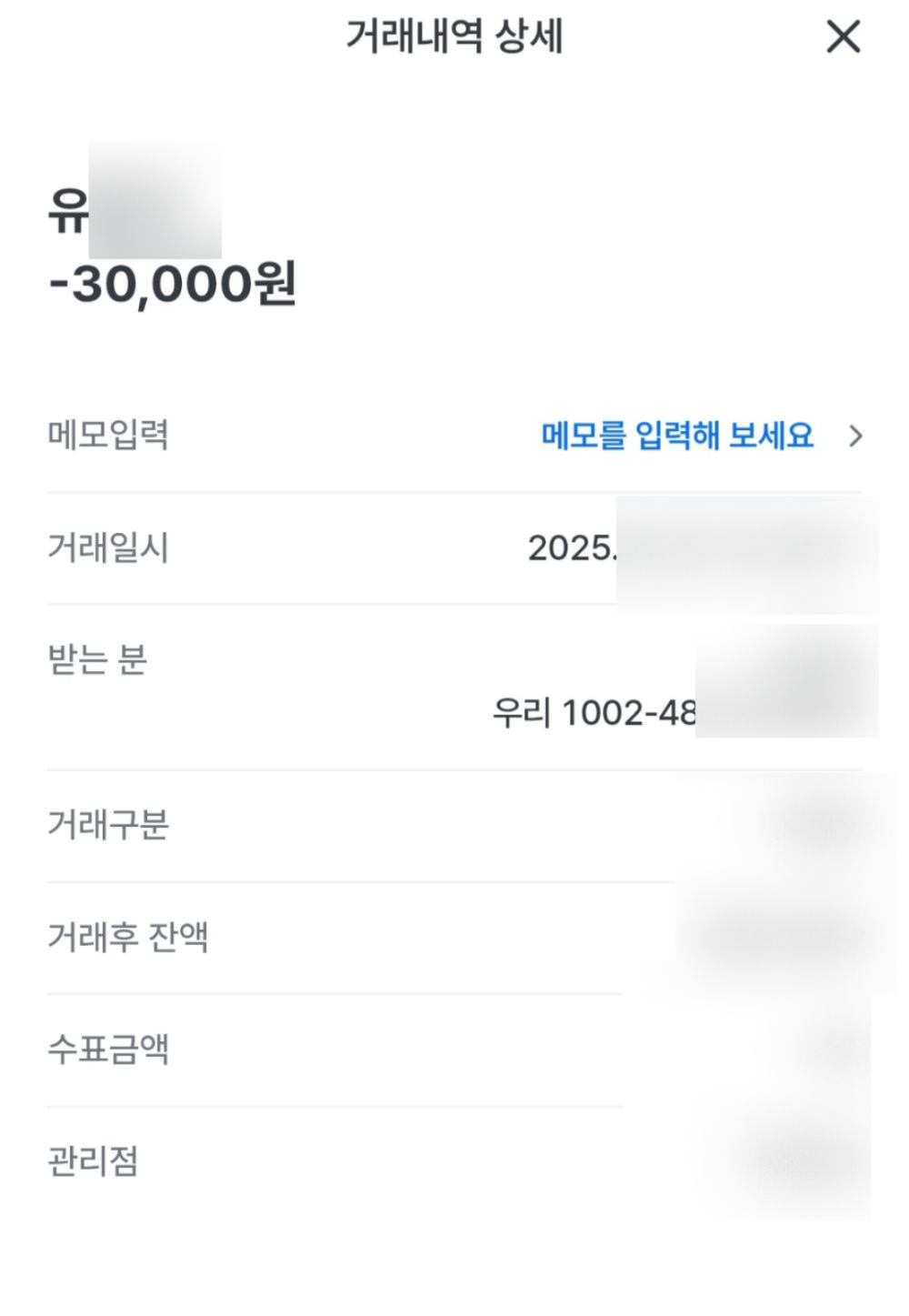Tap the chevron arrow beside the memo prompt
Image resolution: width=909 pixels, height=1316 pixels.
tap(854, 437)
